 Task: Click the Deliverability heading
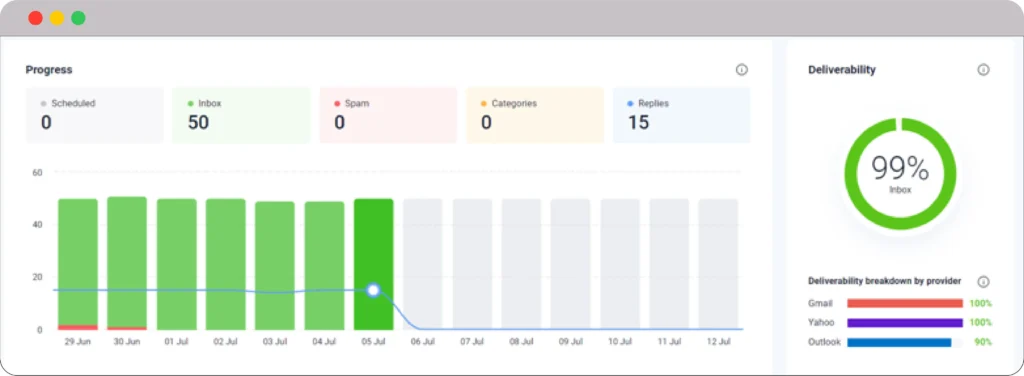pyautogui.click(x=842, y=70)
